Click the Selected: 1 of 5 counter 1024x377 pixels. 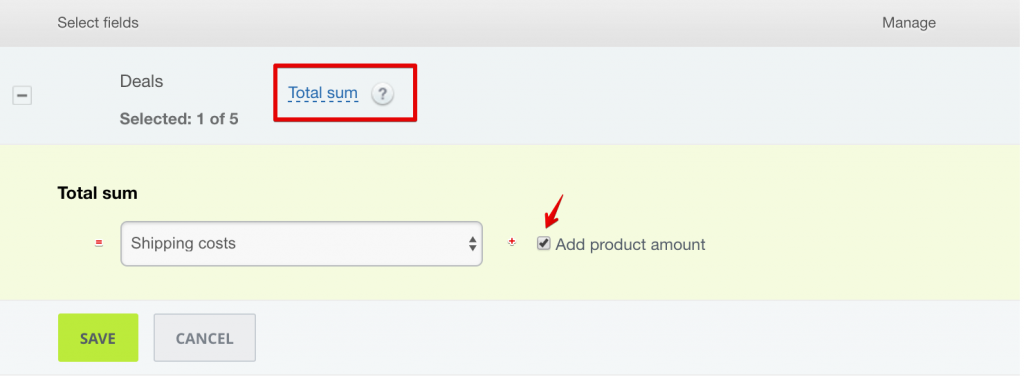tap(179, 120)
